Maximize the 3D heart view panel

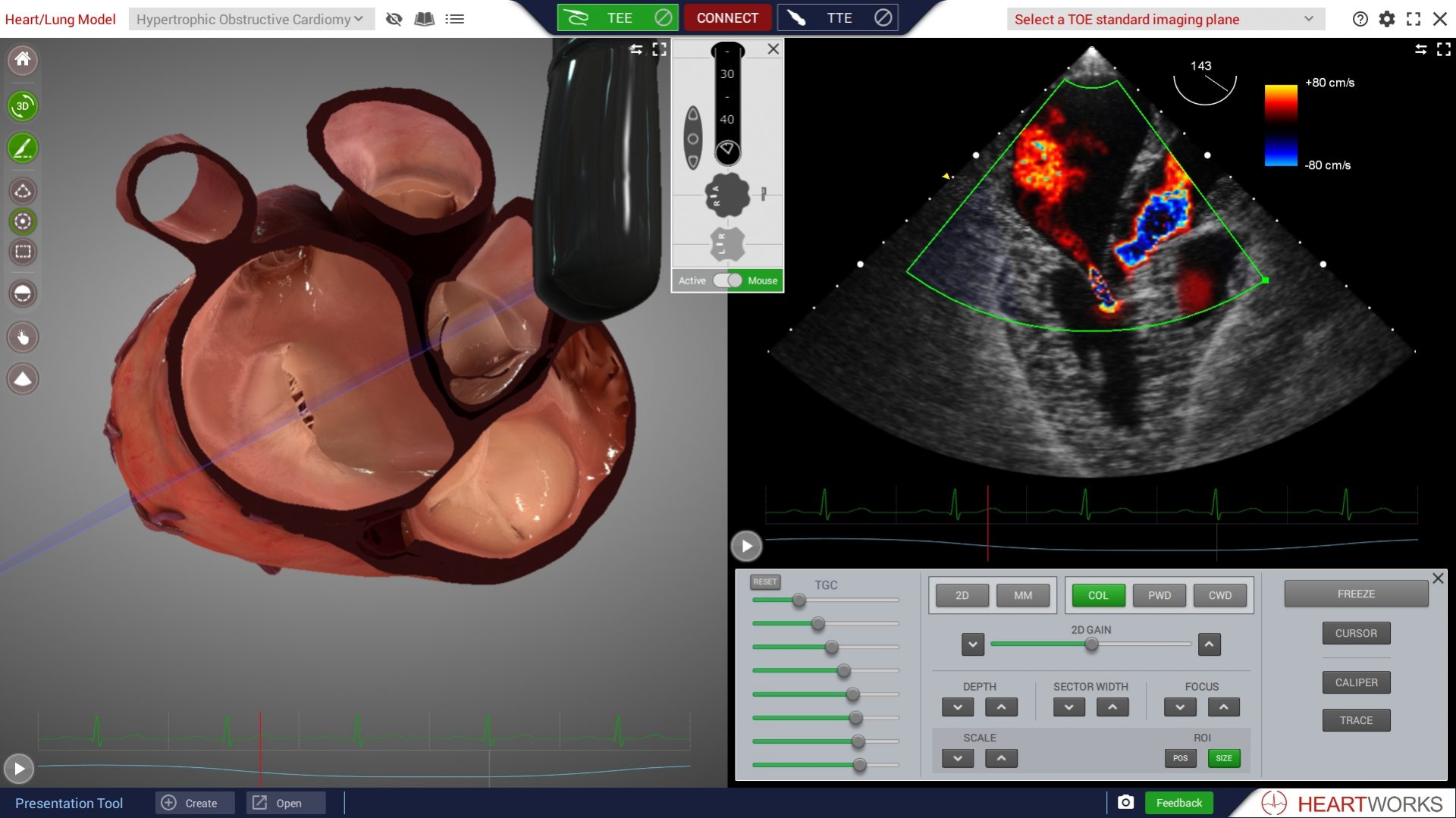click(x=660, y=49)
